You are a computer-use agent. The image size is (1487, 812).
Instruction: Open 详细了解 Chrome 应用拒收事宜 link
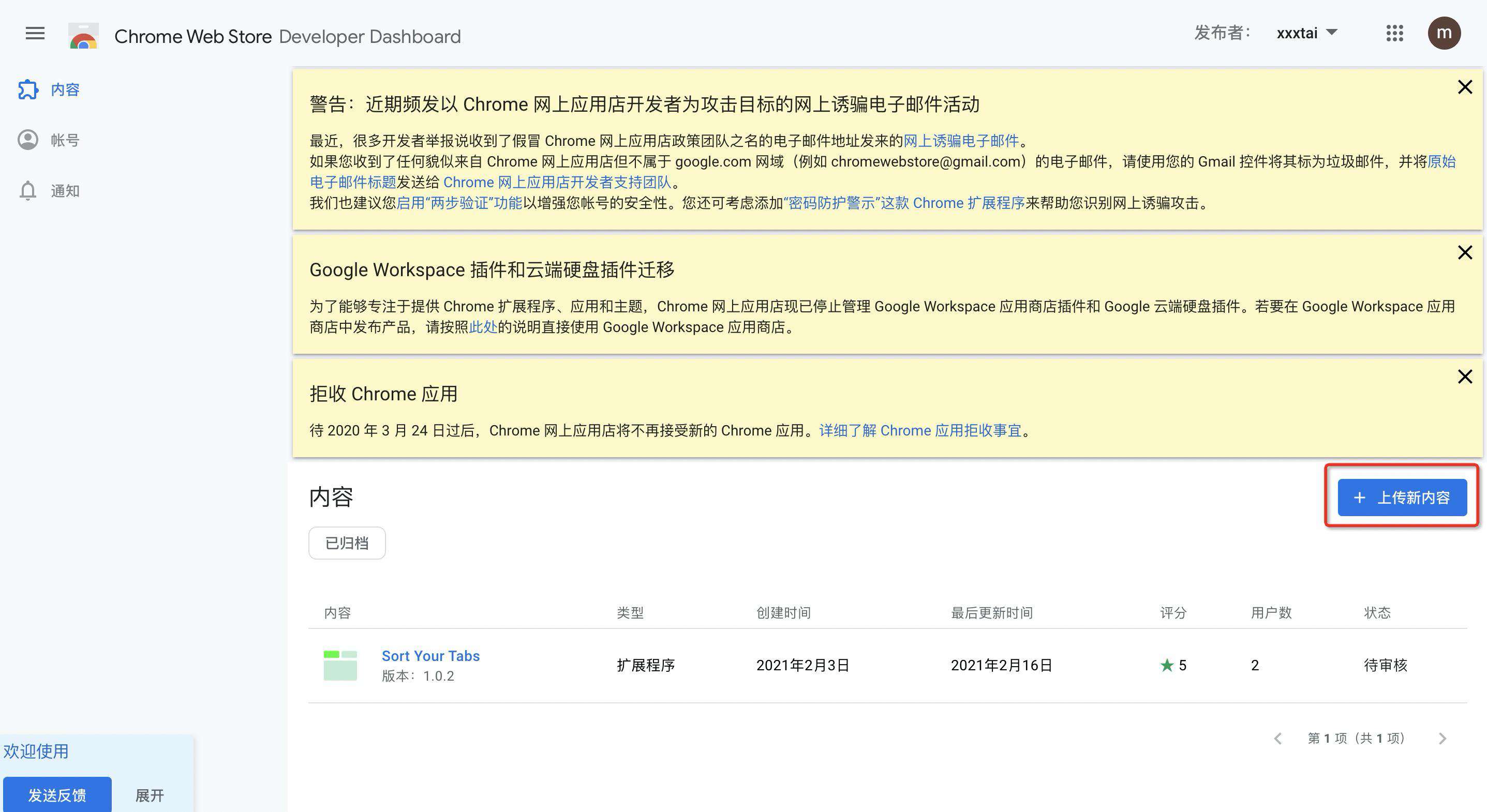(920, 430)
